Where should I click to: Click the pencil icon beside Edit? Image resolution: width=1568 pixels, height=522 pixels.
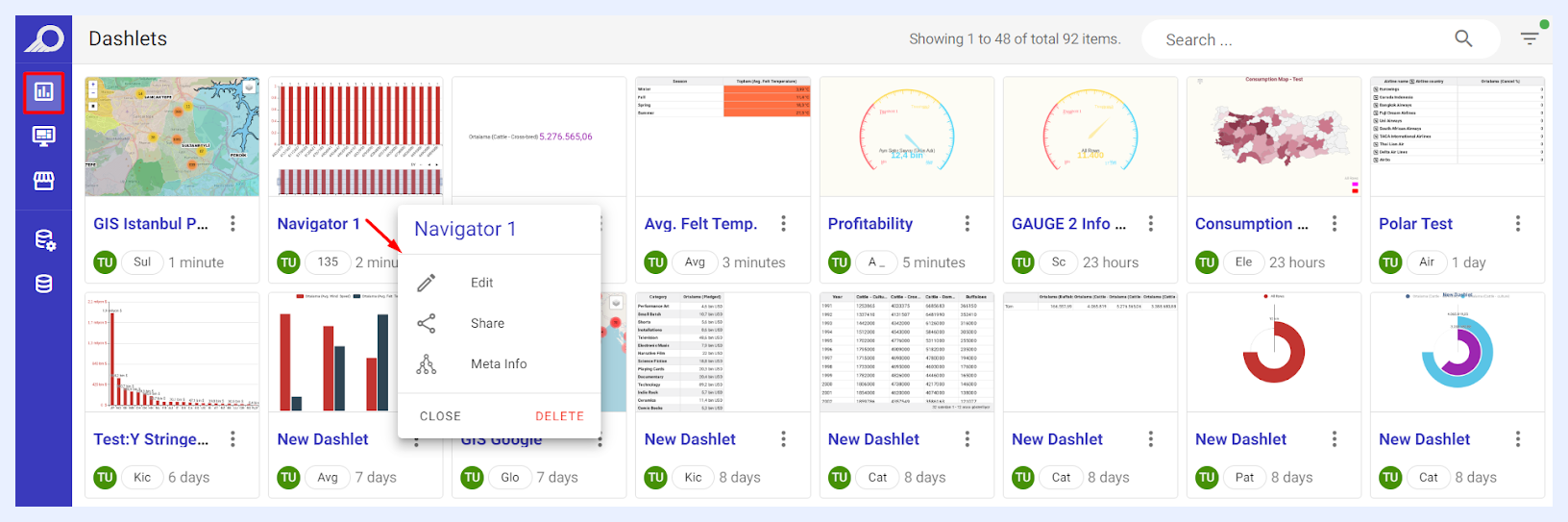(x=427, y=283)
